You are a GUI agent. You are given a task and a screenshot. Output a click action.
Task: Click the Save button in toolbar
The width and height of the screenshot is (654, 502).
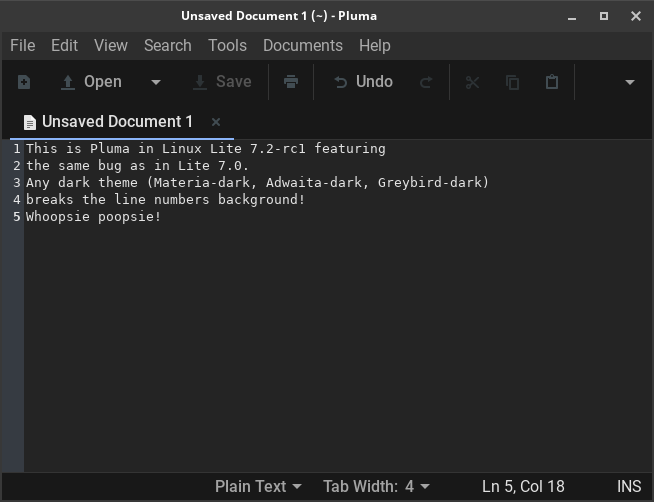pyautogui.click(x=222, y=82)
